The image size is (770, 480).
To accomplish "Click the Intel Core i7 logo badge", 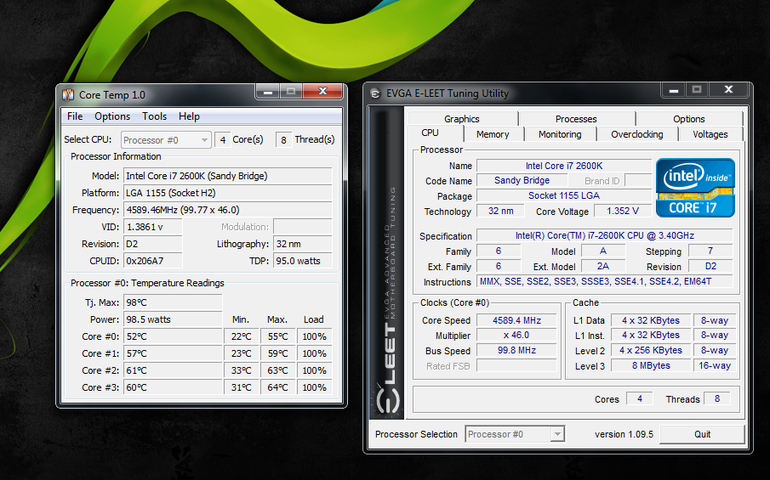I will [x=695, y=187].
